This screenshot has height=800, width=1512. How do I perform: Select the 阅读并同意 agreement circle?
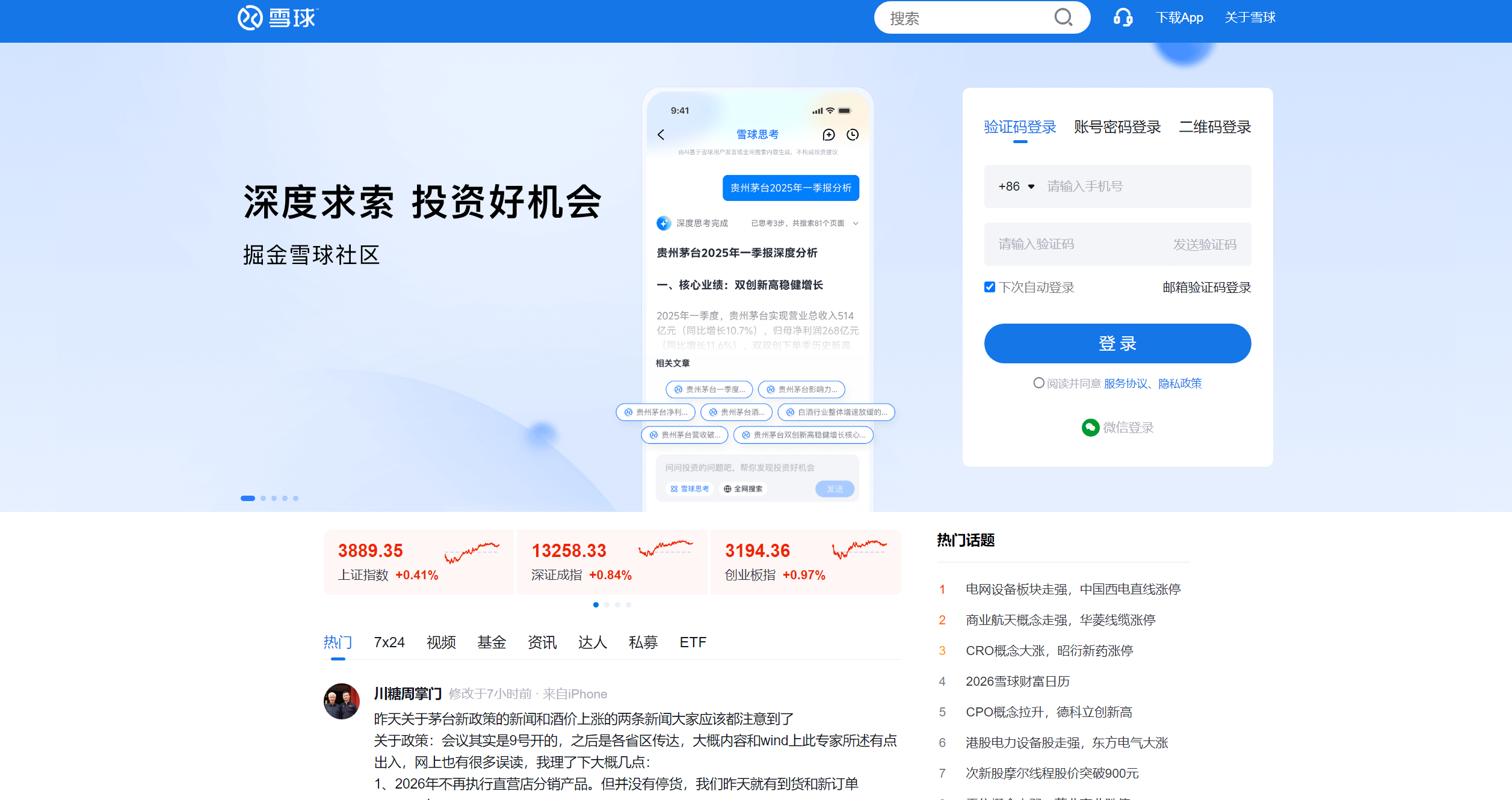pos(1038,383)
